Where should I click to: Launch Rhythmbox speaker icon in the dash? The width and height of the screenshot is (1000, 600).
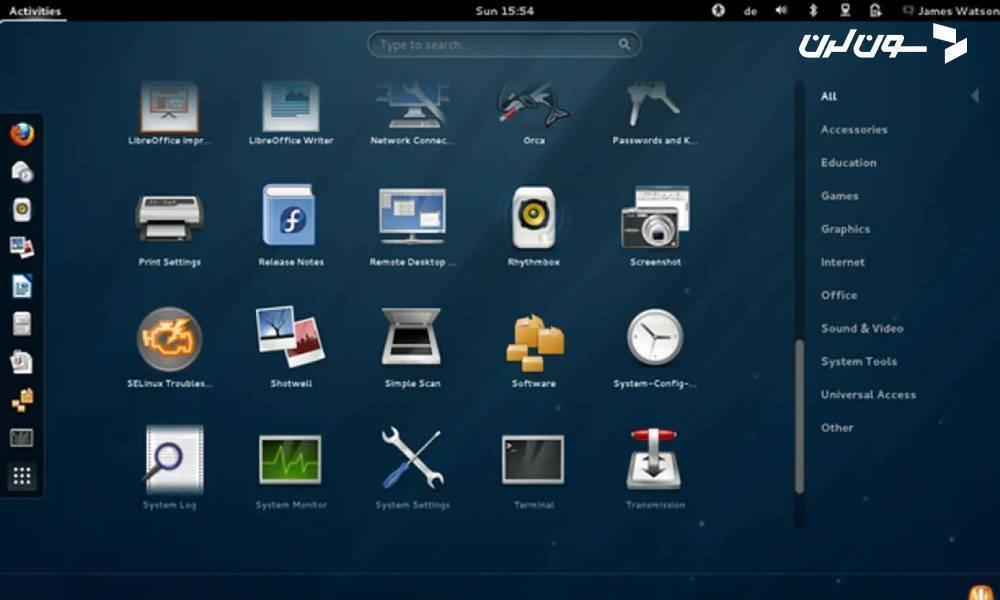pos(22,210)
